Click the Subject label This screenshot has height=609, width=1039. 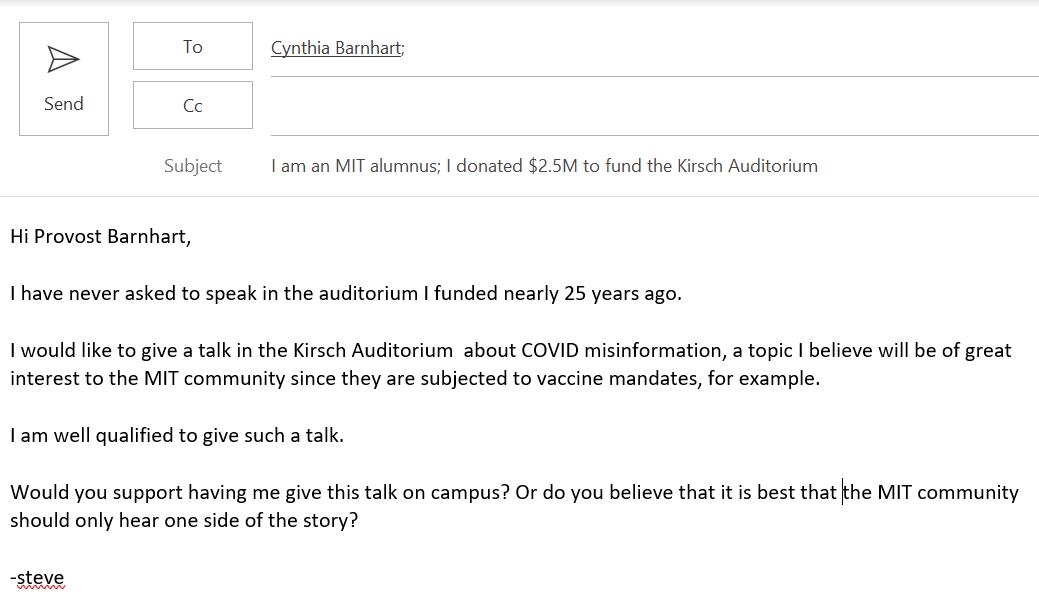coord(193,166)
